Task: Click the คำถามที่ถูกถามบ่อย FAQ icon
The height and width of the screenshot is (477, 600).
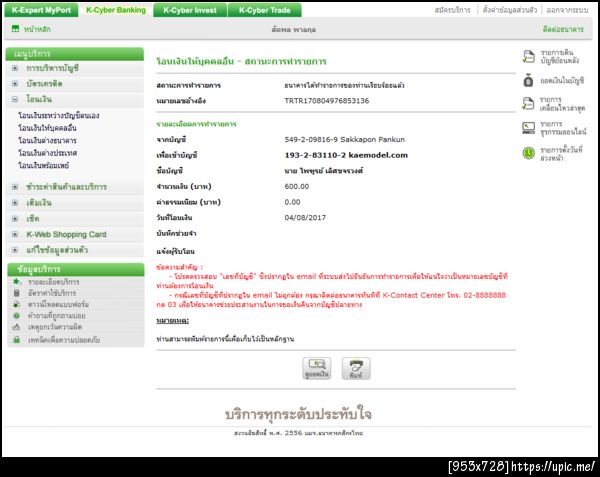Action: 16,316
